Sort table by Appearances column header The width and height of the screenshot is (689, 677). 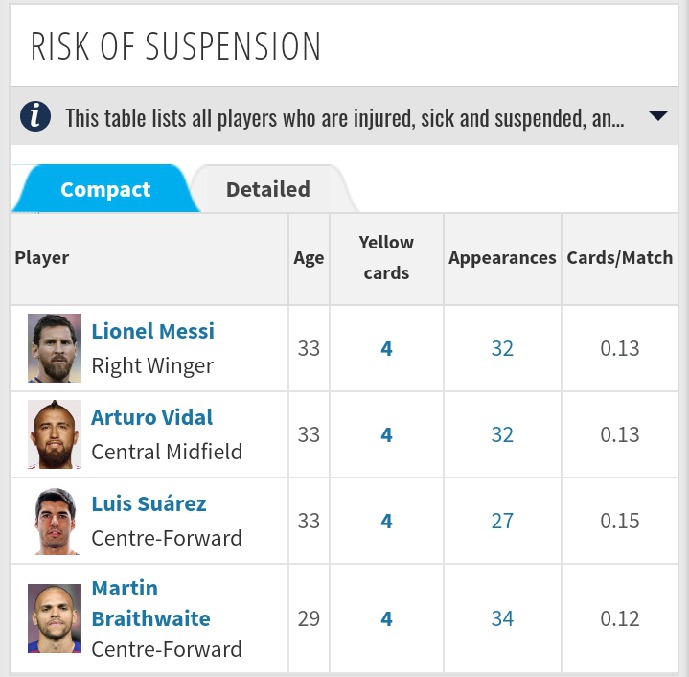pyautogui.click(x=502, y=258)
